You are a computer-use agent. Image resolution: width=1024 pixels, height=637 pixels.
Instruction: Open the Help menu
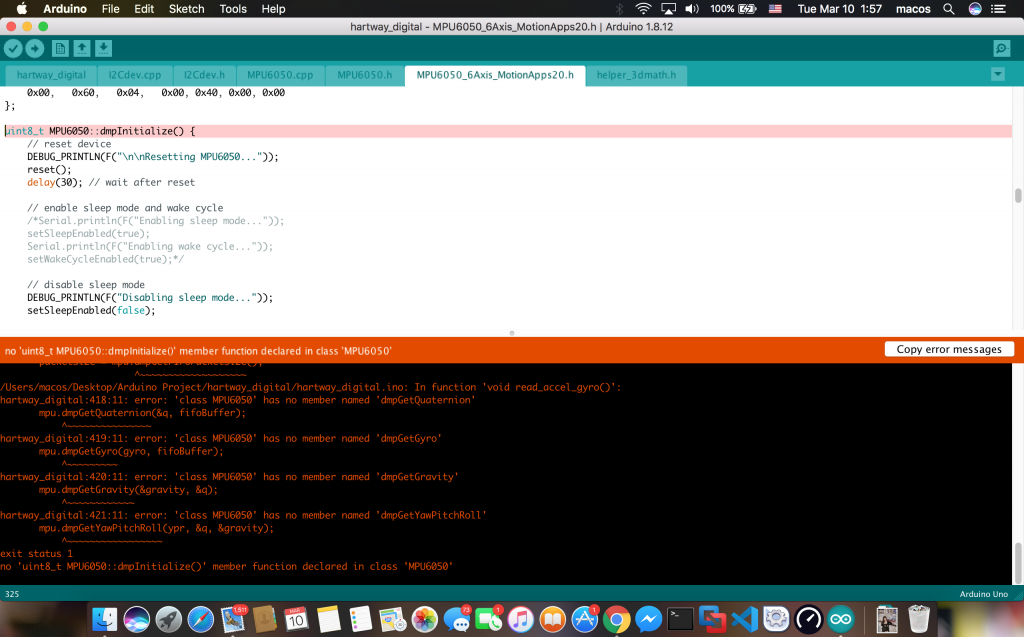click(x=273, y=8)
